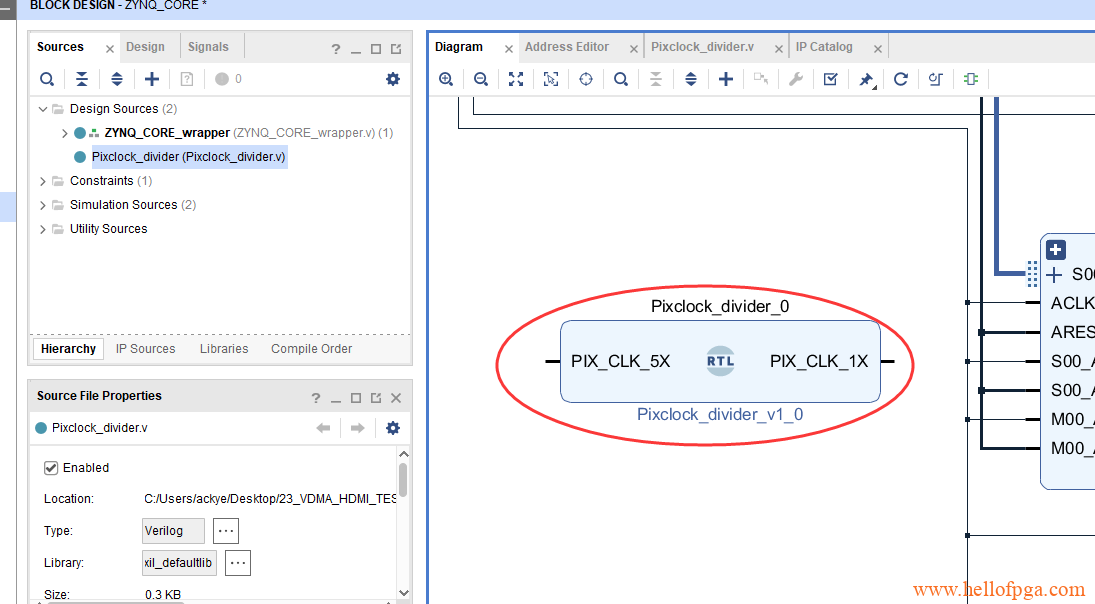Viewport: 1095px width, 604px height.
Task: Expand the Constraints folder
Action: coord(43,181)
